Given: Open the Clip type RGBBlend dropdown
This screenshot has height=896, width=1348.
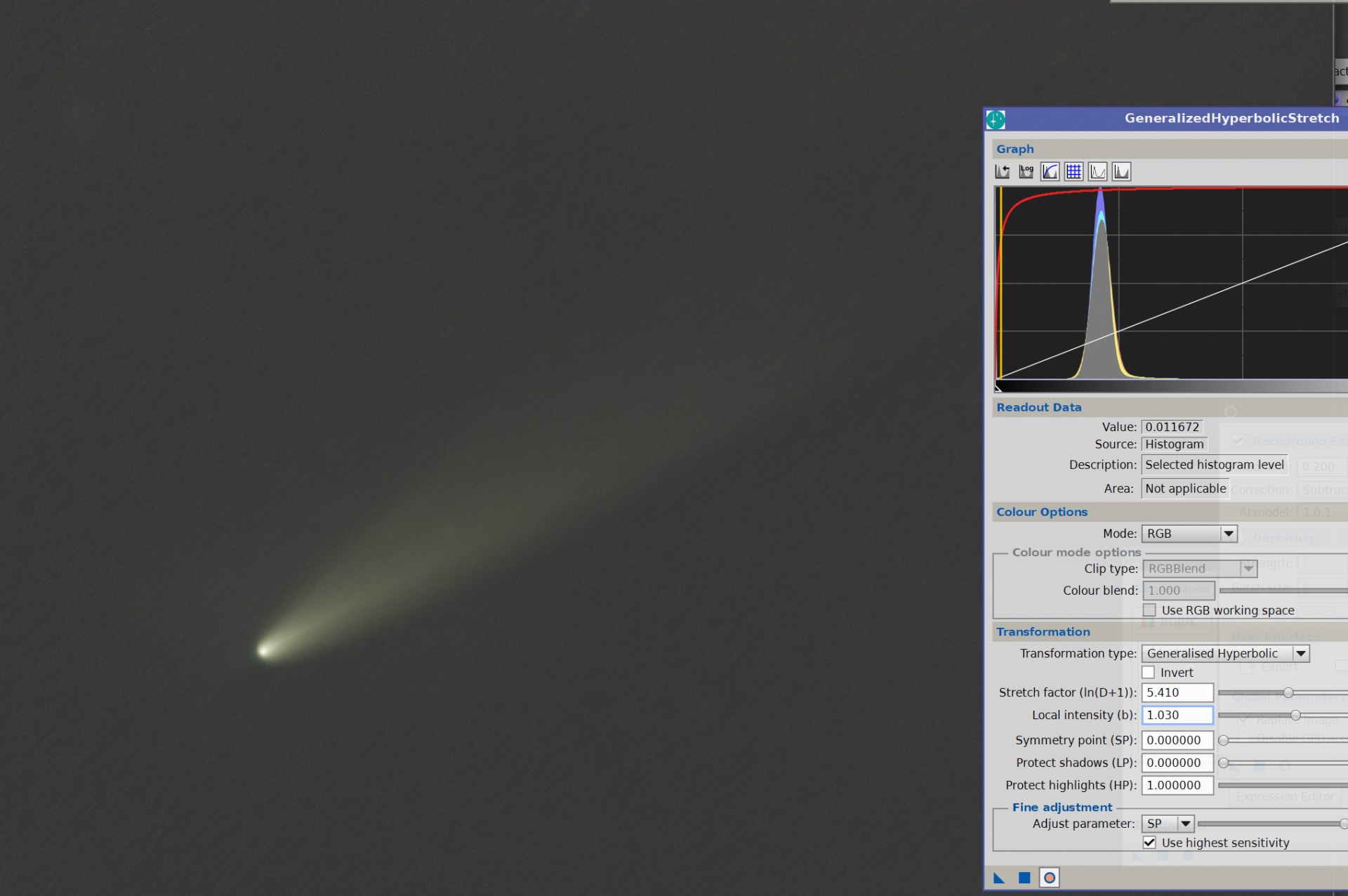Looking at the screenshot, I should (1199, 569).
